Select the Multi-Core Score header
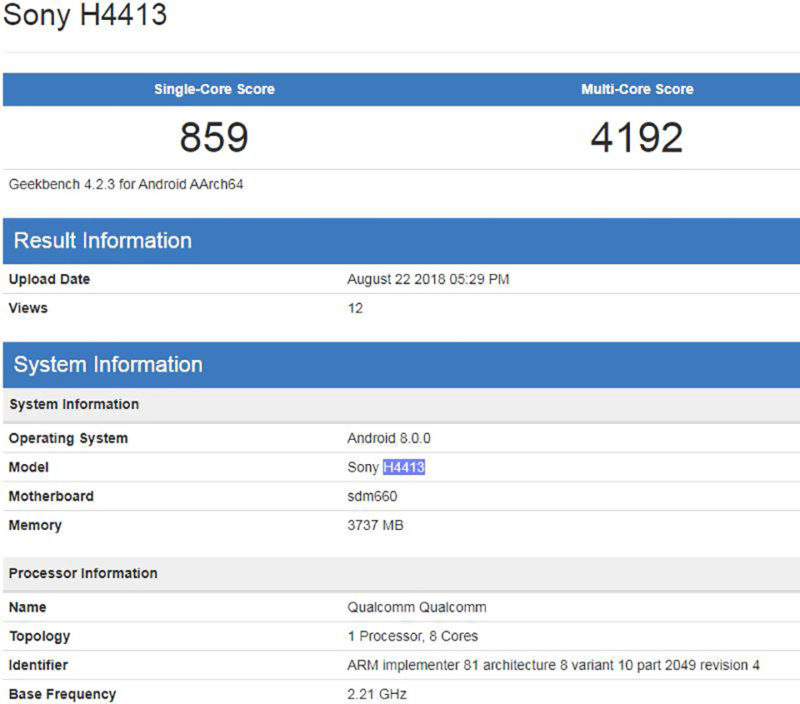Viewport: 800px width, 704px height. 637,89
